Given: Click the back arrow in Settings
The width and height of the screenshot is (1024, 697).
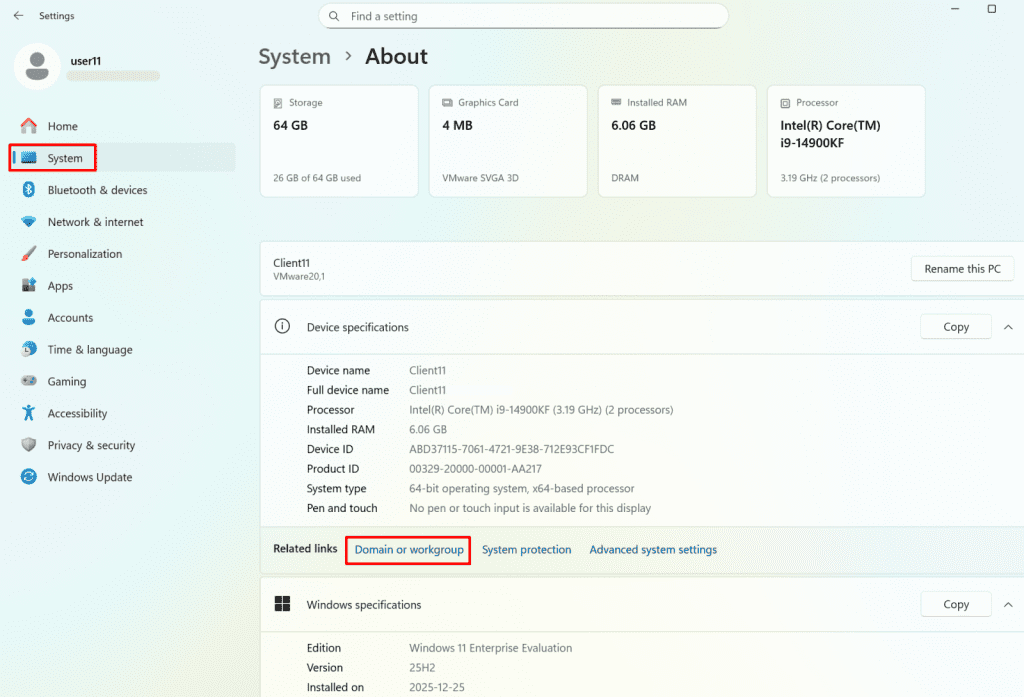Looking at the screenshot, I should [x=18, y=16].
